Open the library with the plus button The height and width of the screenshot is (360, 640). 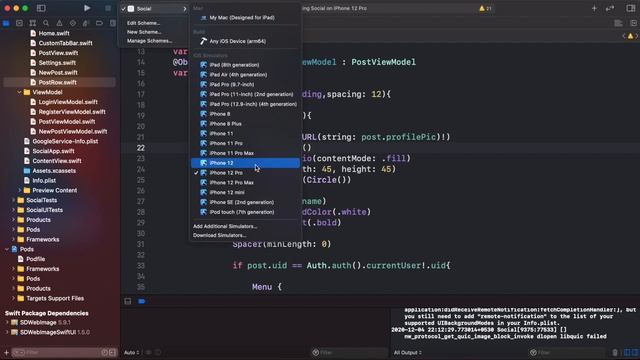pyautogui.click(x=594, y=8)
